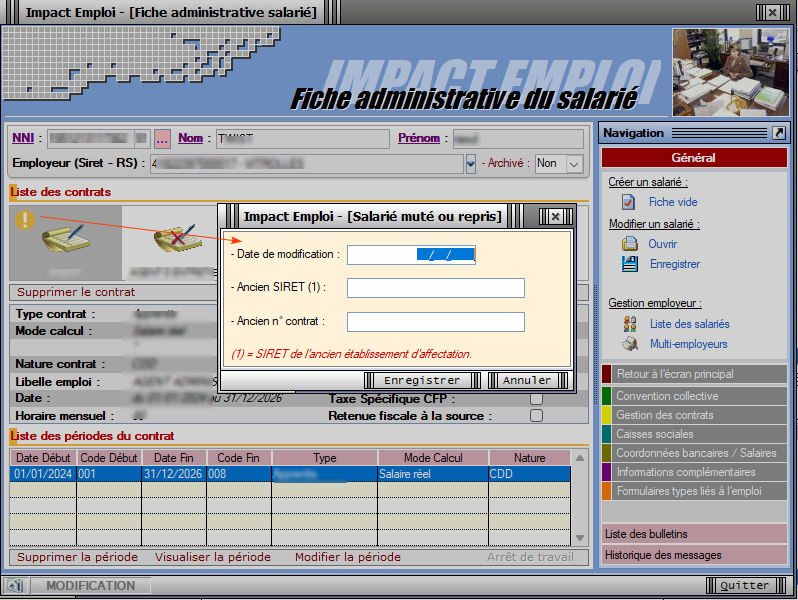The image size is (798, 600).
Task: Click the periods table scroll-up arrow
Action: pyautogui.click(x=580, y=459)
